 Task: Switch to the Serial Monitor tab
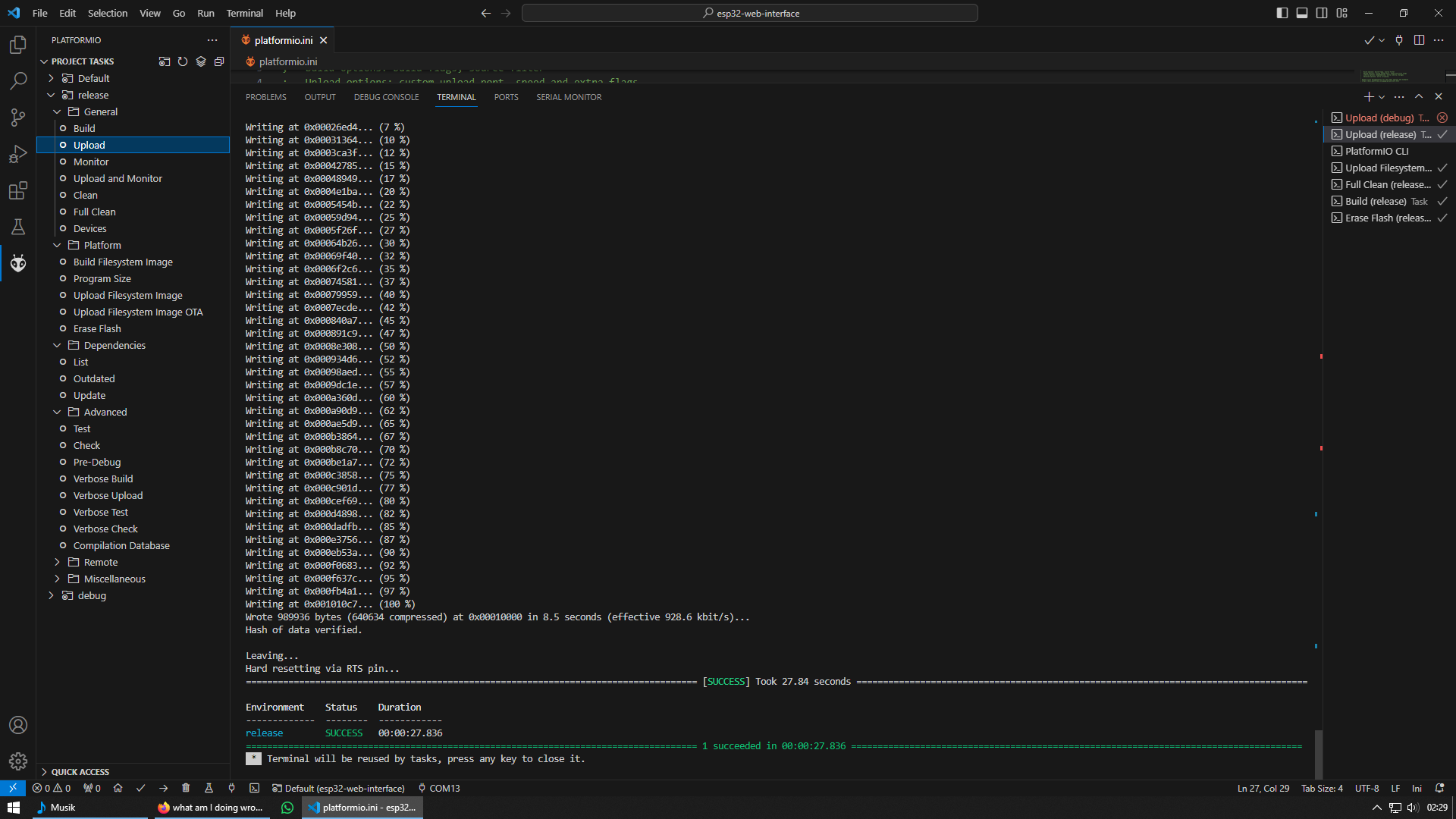[568, 97]
